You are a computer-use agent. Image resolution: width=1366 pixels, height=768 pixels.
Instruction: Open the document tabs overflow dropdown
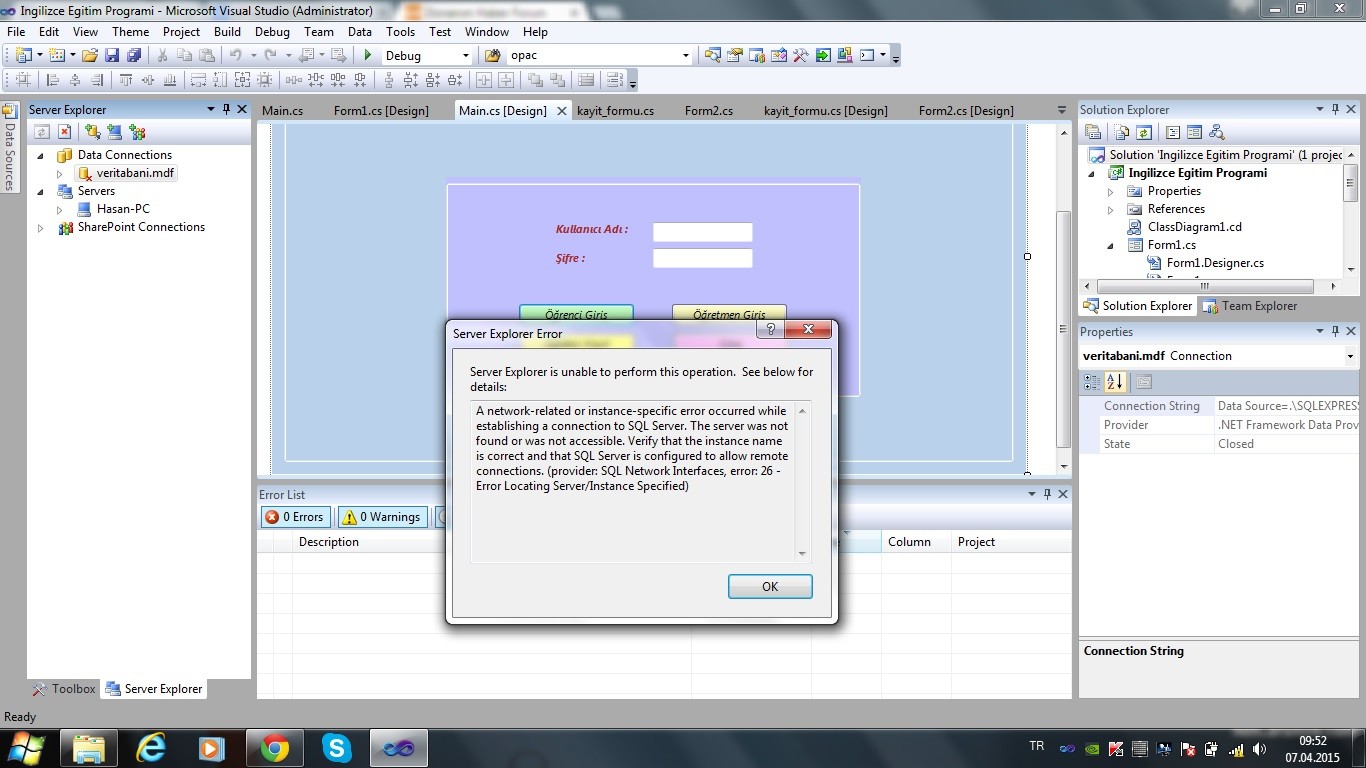coord(1061,110)
